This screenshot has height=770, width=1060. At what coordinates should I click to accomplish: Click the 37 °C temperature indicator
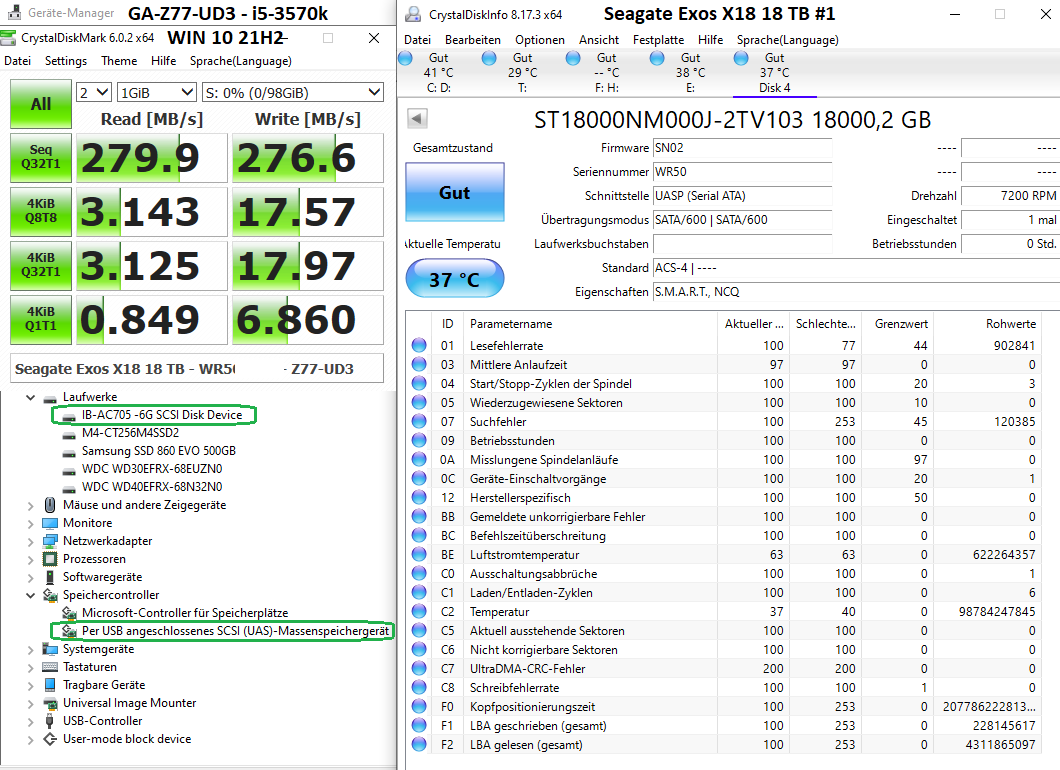point(454,279)
